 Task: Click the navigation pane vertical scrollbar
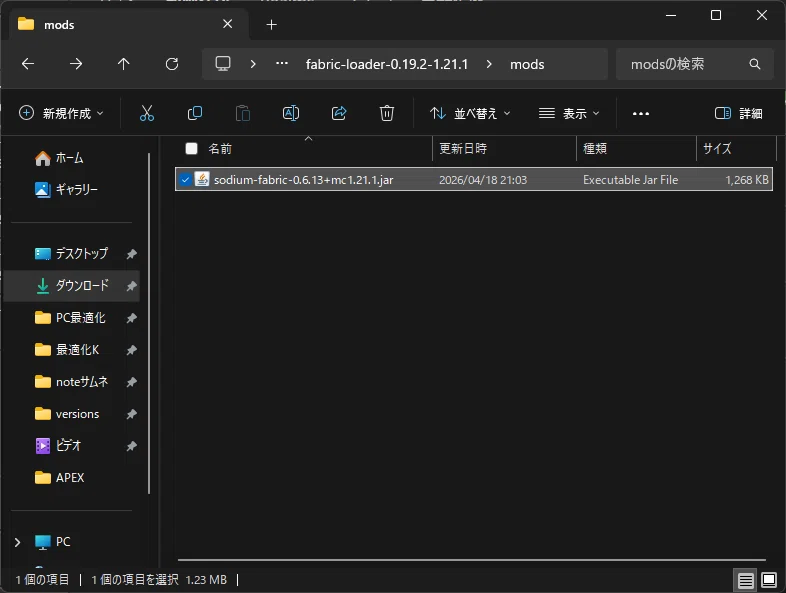click(x=149, y=323)
